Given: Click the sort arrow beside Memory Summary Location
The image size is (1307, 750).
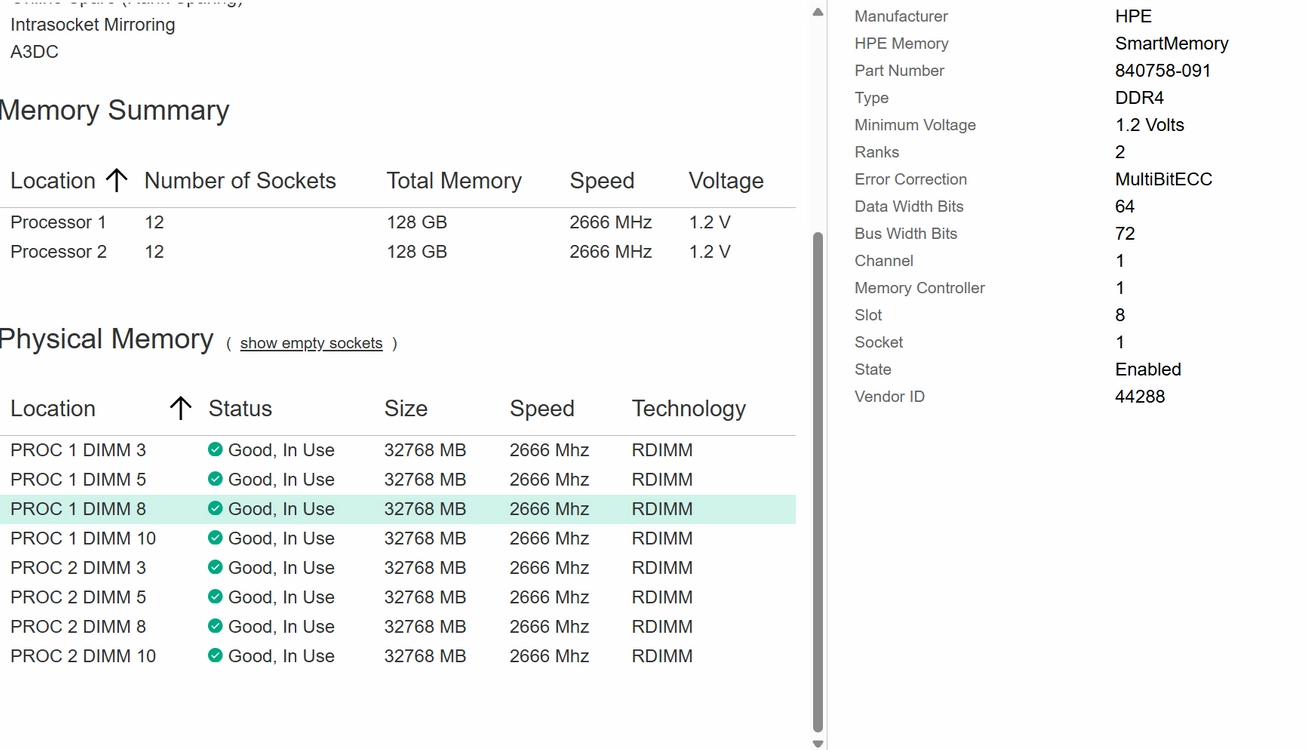Looking at the screenshot, I should point(117,180).
